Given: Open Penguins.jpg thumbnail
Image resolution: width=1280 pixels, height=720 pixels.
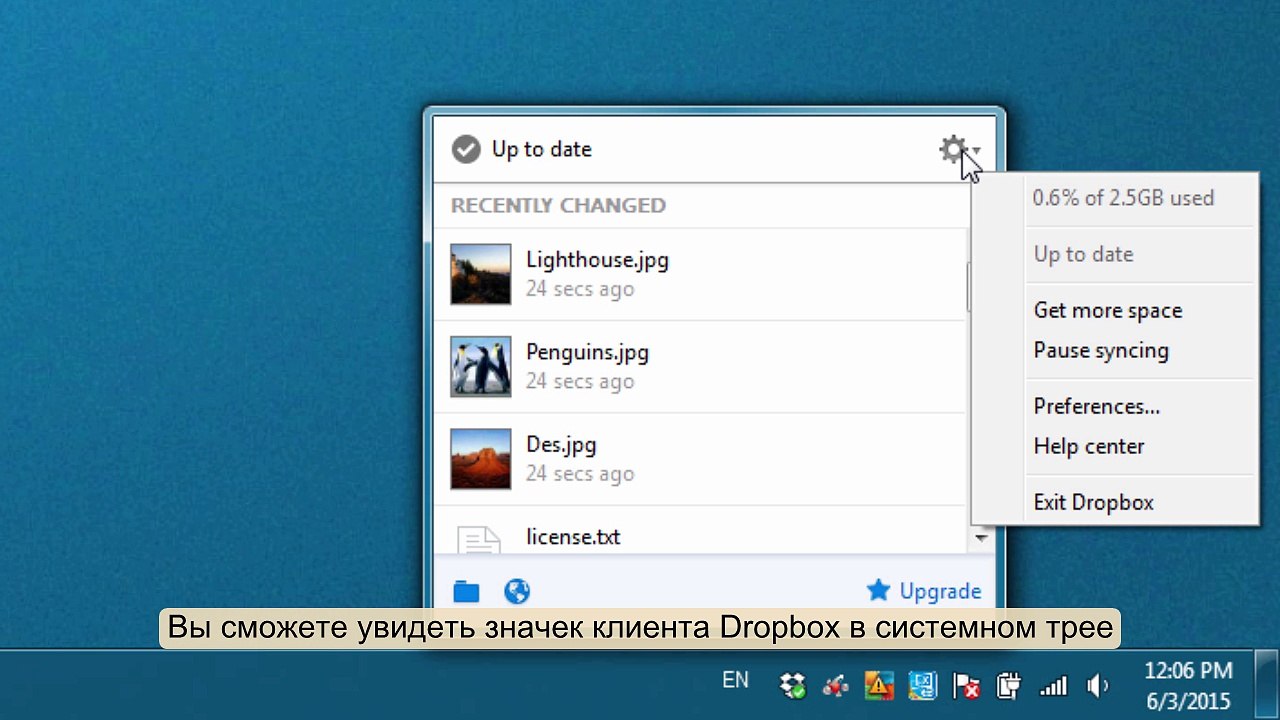Looking at the screenshot, I should [481, 366].
